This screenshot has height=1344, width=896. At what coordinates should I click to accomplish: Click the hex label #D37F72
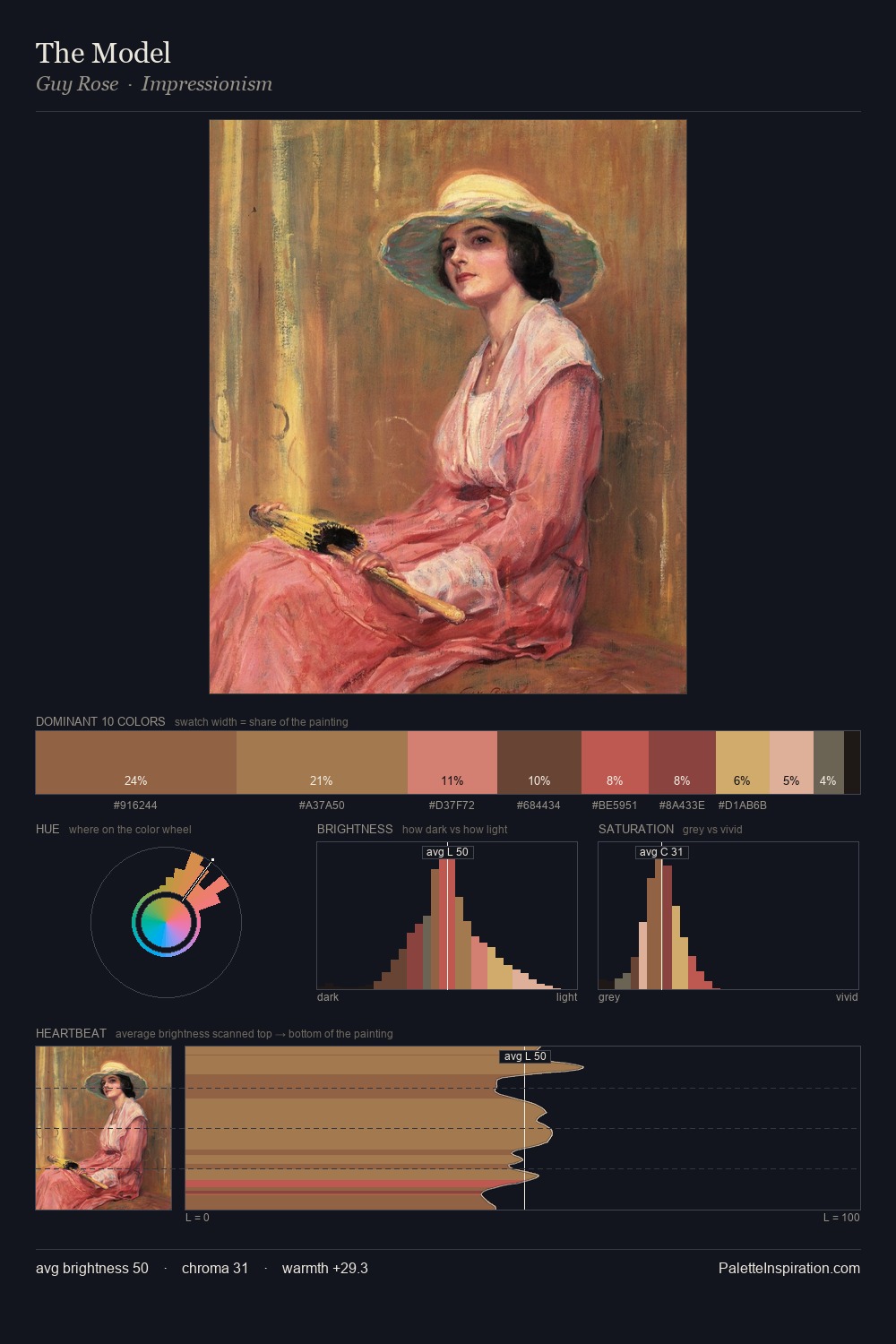[452, 806]
